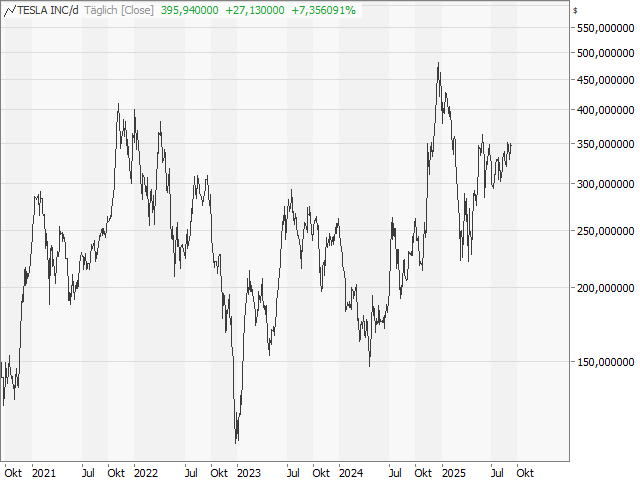Click the 2024 label on the time axis
This screenshot has height=480, width=640.
point(351,473)
